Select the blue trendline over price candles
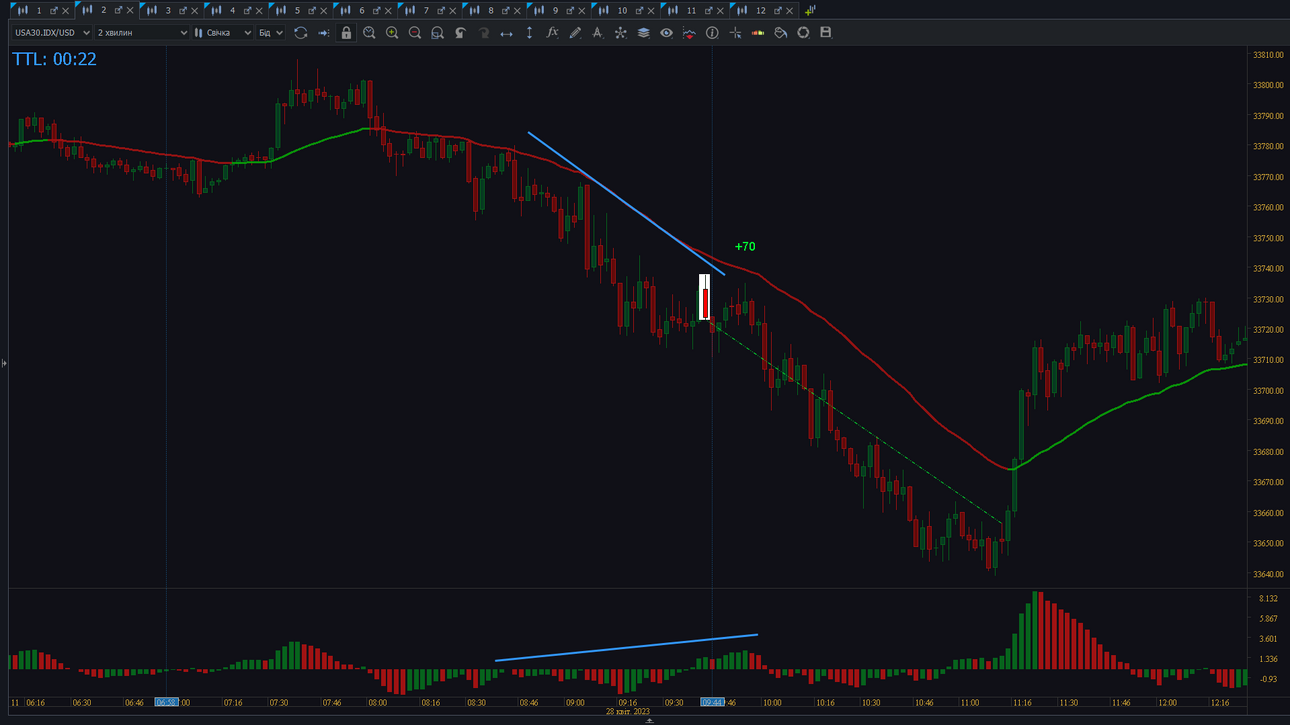1290x725 pixels. point(626,203)
